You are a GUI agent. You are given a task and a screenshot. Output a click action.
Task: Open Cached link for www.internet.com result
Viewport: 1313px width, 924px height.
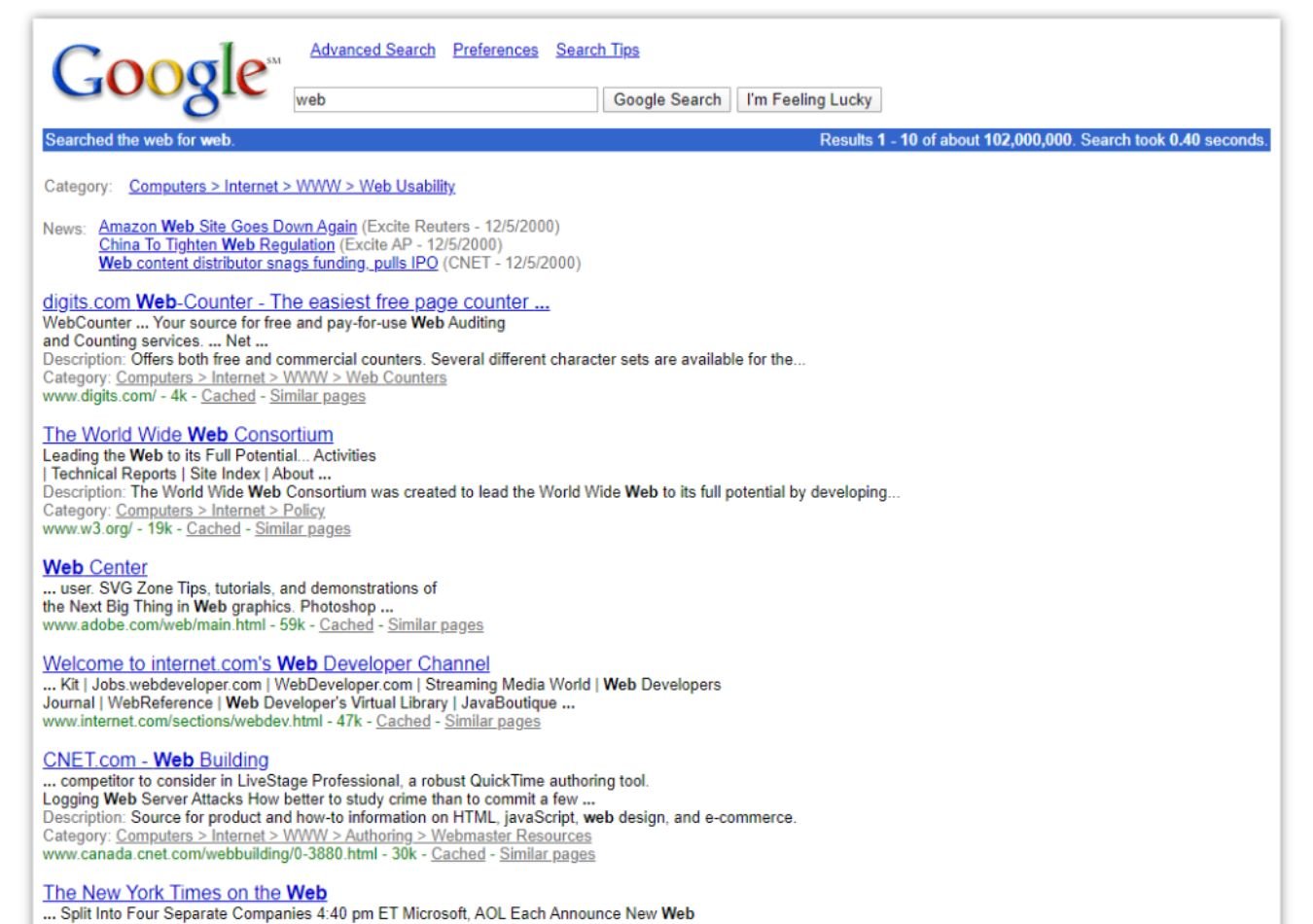pos(404,721)
